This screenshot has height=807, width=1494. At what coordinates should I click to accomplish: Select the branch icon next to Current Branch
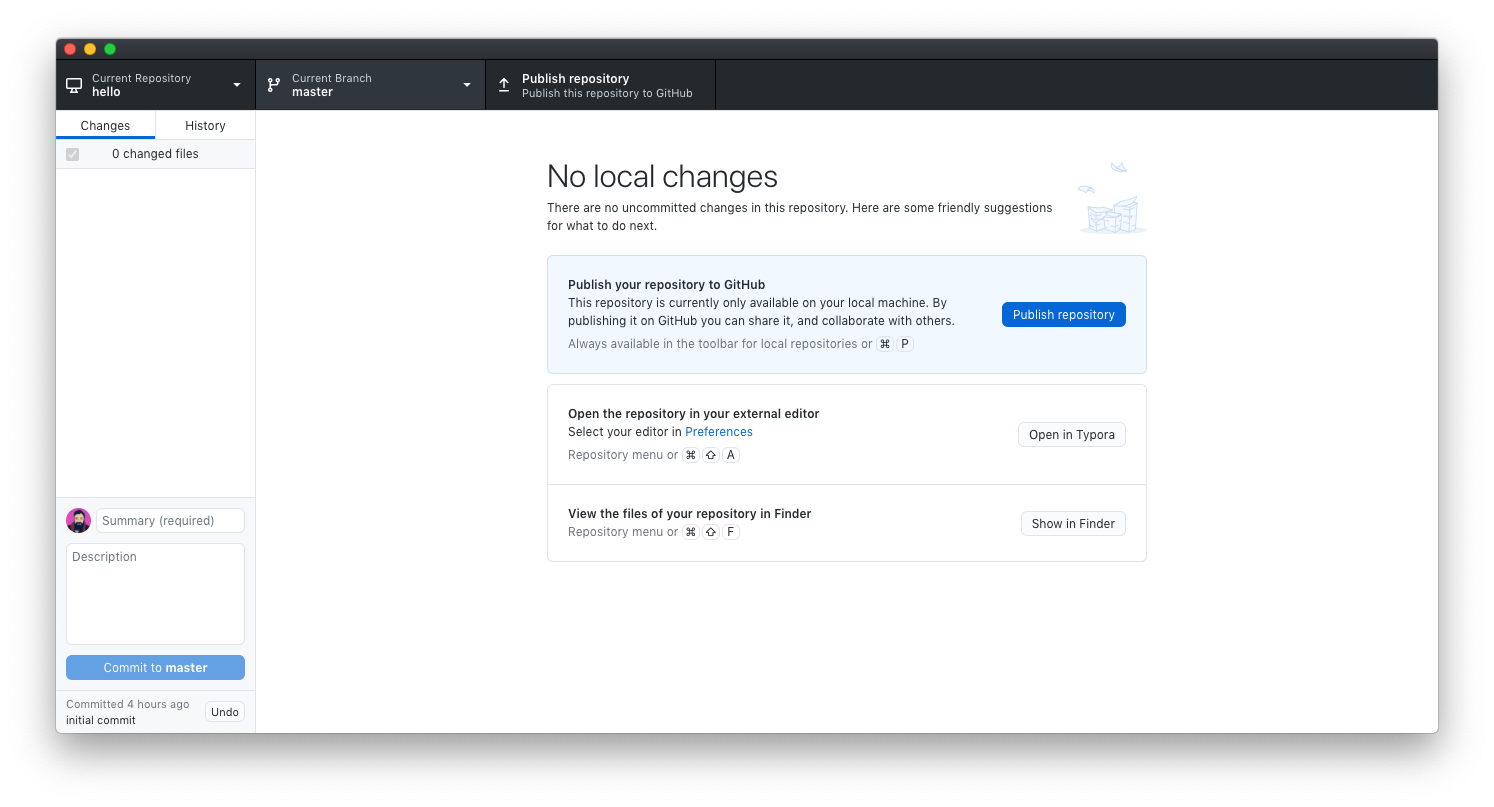tap(274, 84)
